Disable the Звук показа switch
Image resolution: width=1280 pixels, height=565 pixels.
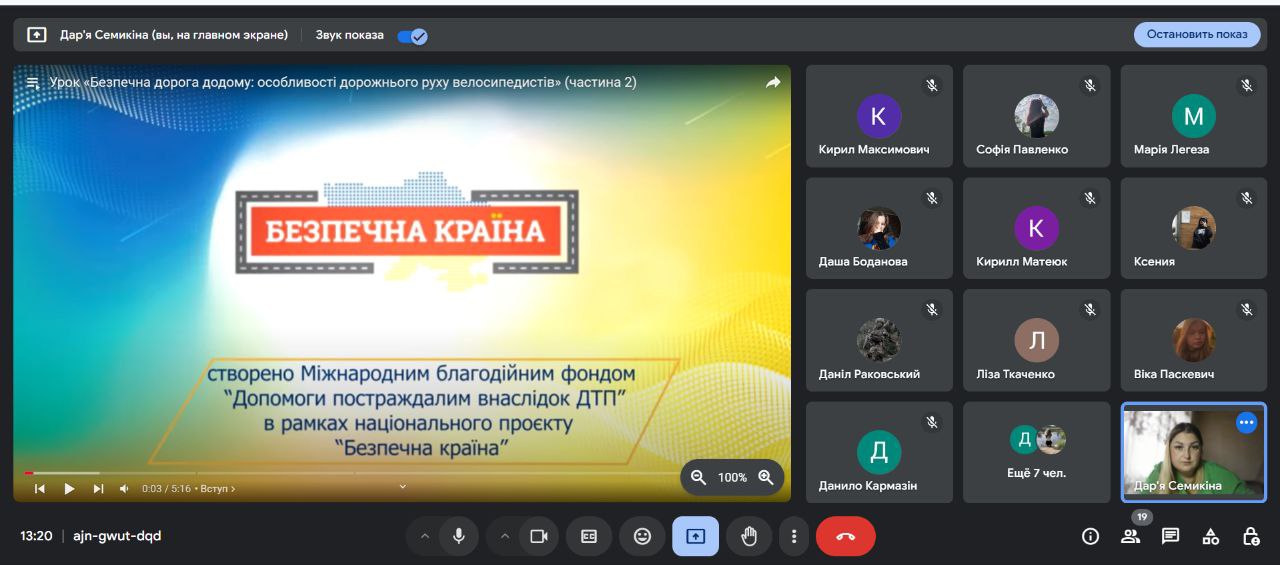tap(412, 36)
